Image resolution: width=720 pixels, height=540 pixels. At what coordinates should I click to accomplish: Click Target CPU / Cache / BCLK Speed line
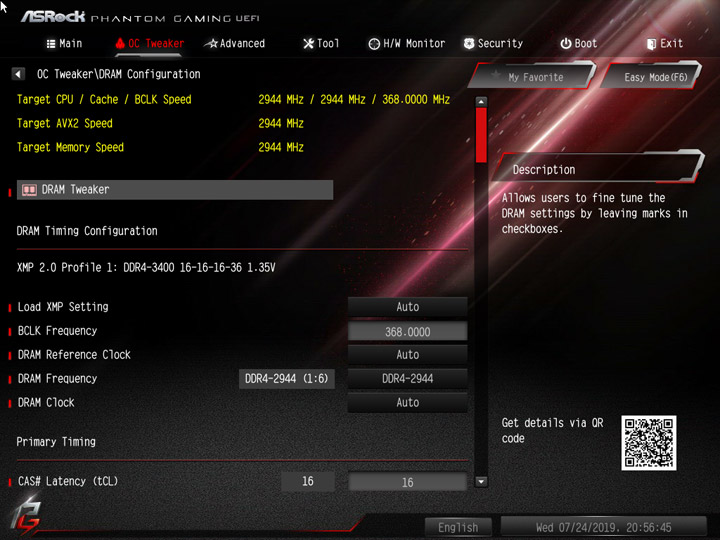click(x=233, y=100)
